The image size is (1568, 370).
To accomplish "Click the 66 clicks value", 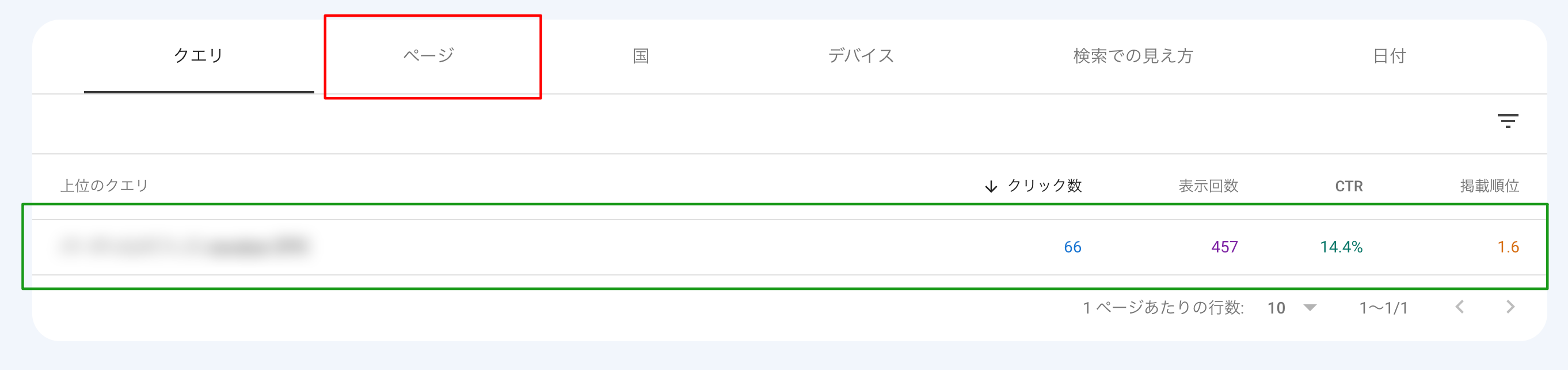I will point(1072,247).
